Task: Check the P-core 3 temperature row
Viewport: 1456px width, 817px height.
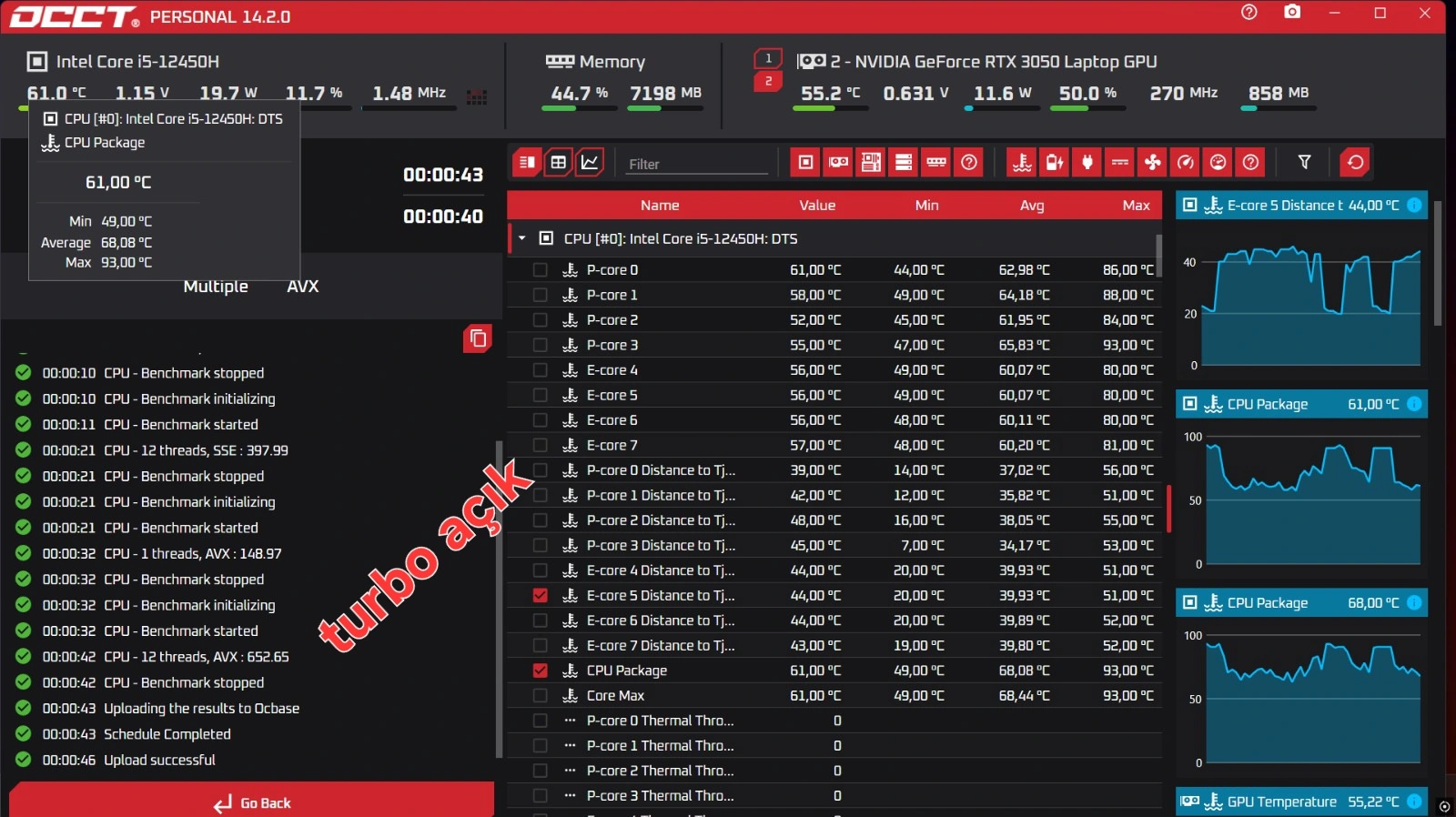Action: pyautogui.click(x=541, y=345)
